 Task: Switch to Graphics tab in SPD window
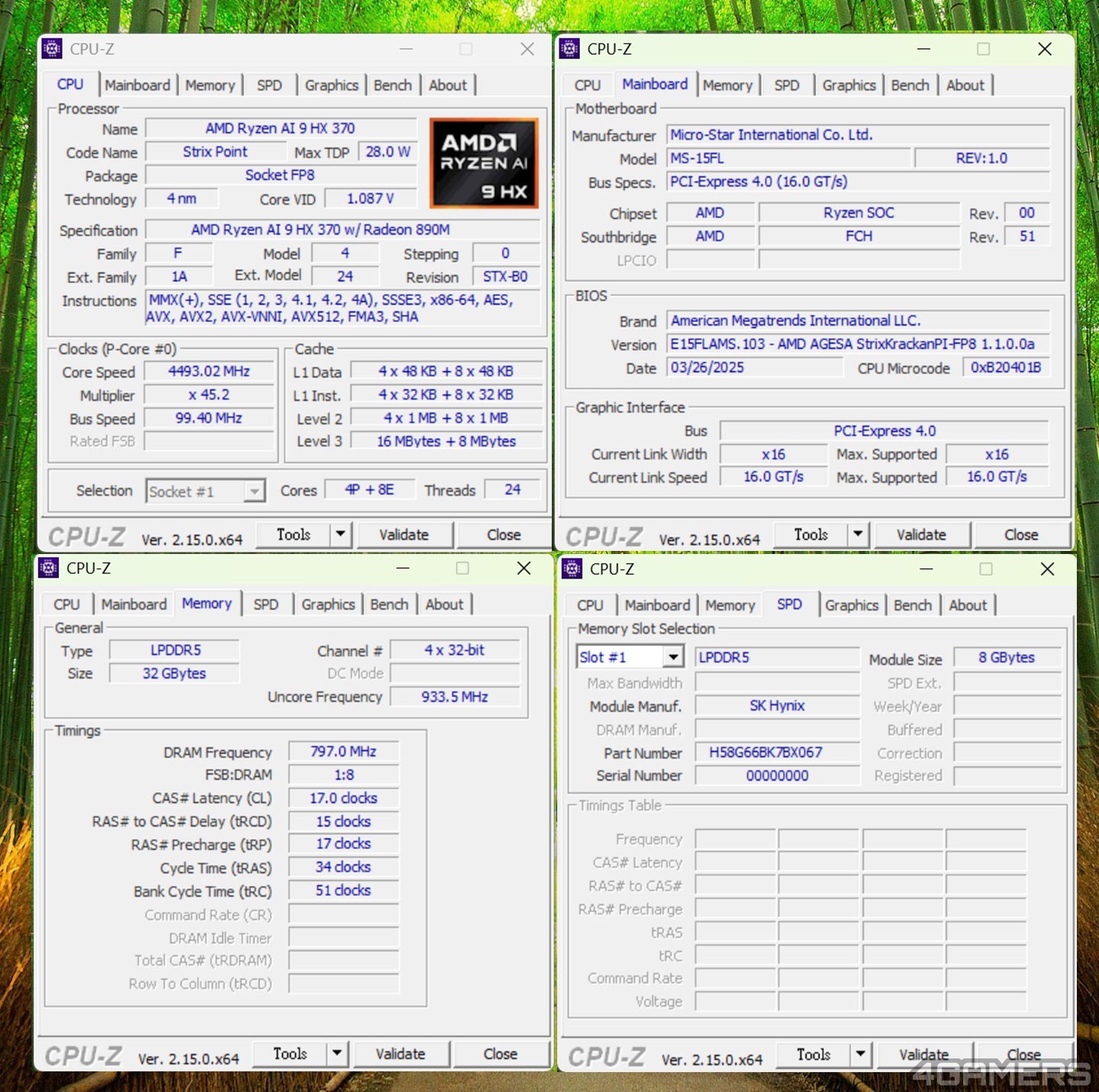[852, 605]
